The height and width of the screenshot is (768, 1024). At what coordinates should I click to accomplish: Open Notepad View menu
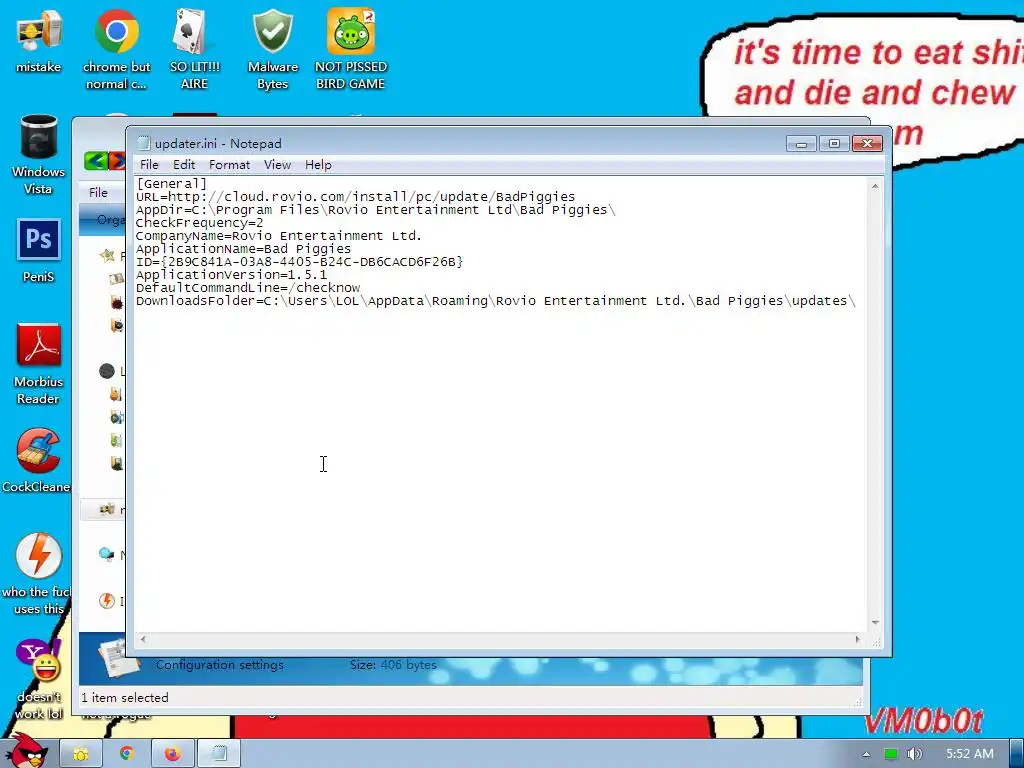click(277, 165)
